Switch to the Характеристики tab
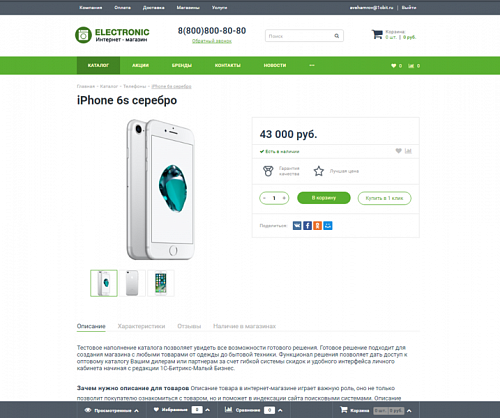Image resolution: width=500 pixels, height=418 pixels. click(141, 326)
